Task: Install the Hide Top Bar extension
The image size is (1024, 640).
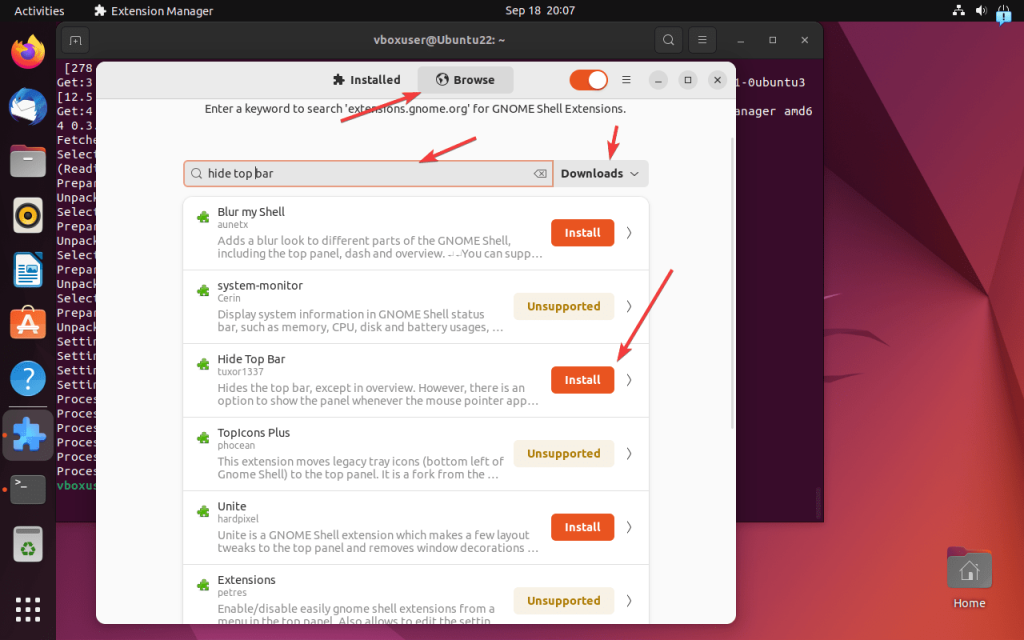Action: click(x=582, y=380)
